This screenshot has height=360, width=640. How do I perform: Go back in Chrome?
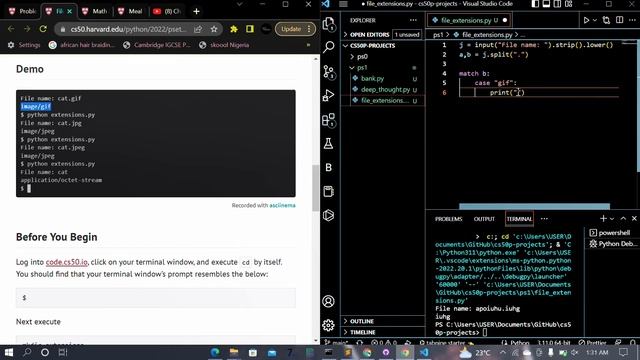coord(11,29)
